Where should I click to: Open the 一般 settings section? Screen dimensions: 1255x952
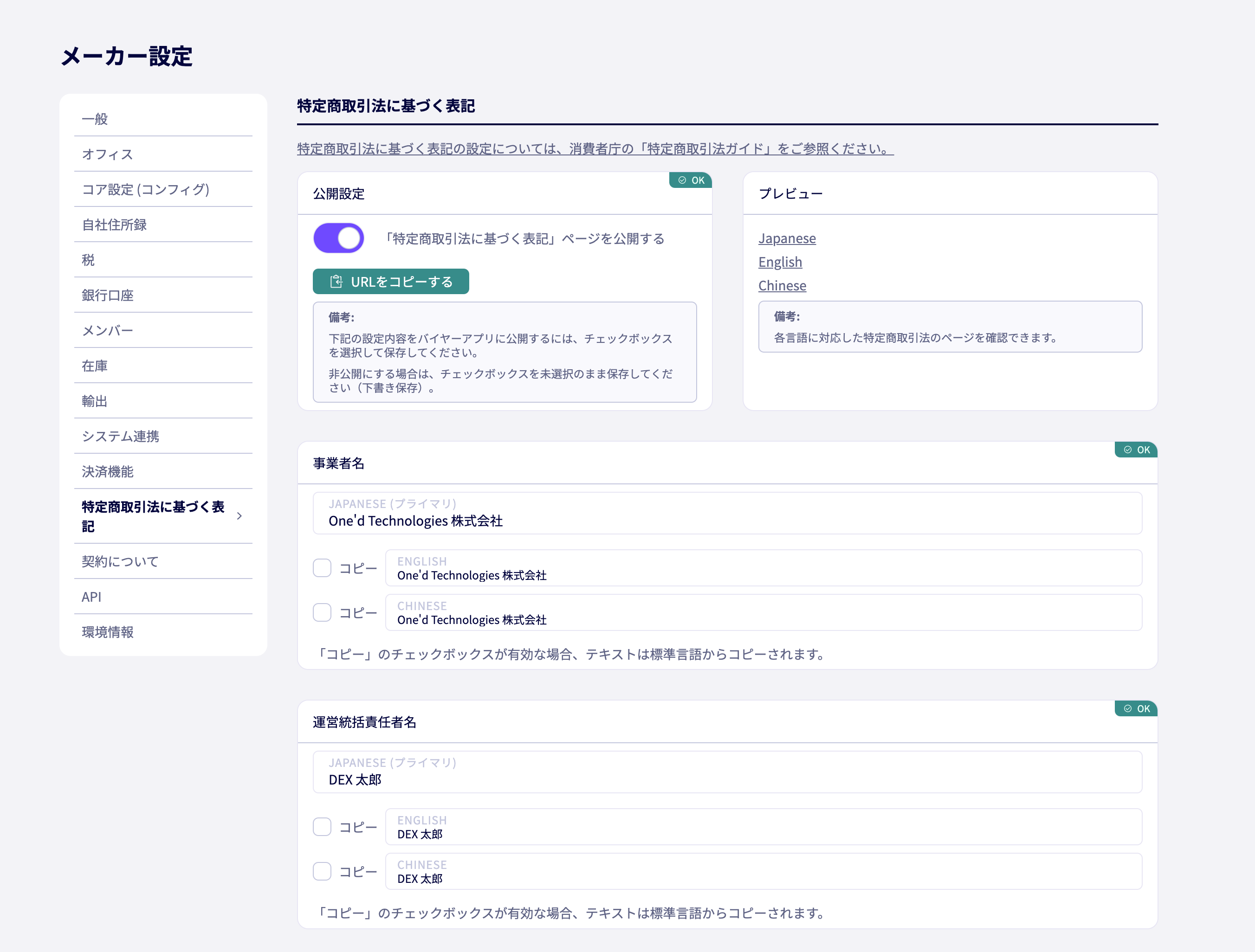(x=163, y=119)
